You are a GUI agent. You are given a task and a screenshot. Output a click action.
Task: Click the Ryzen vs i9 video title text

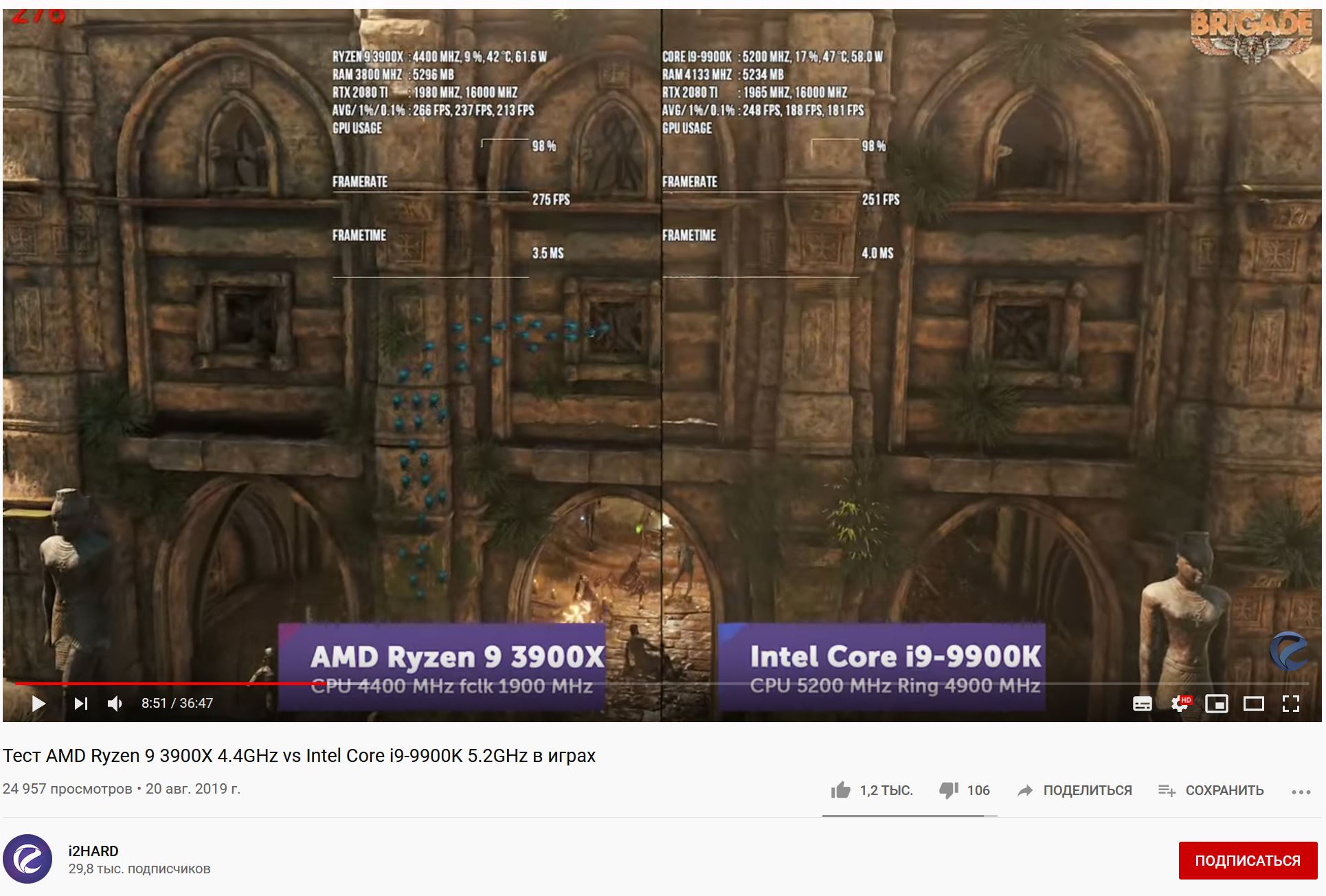(x=299, y=756)
